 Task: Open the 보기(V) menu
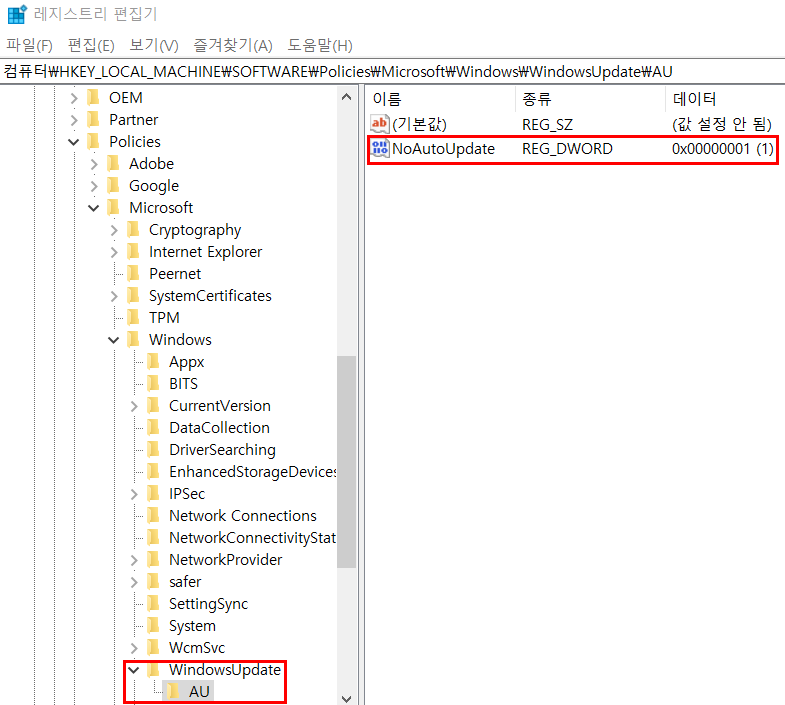(154, 46)
